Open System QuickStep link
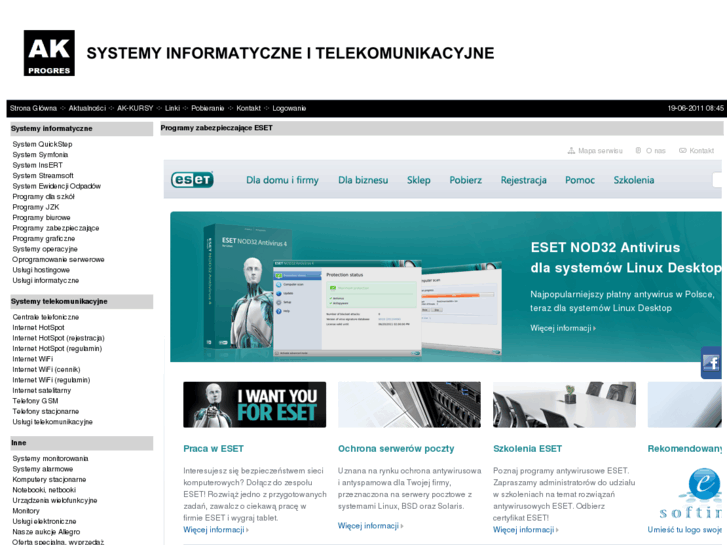This screenshot has width=727, height=545. click(x=42, y=144)
